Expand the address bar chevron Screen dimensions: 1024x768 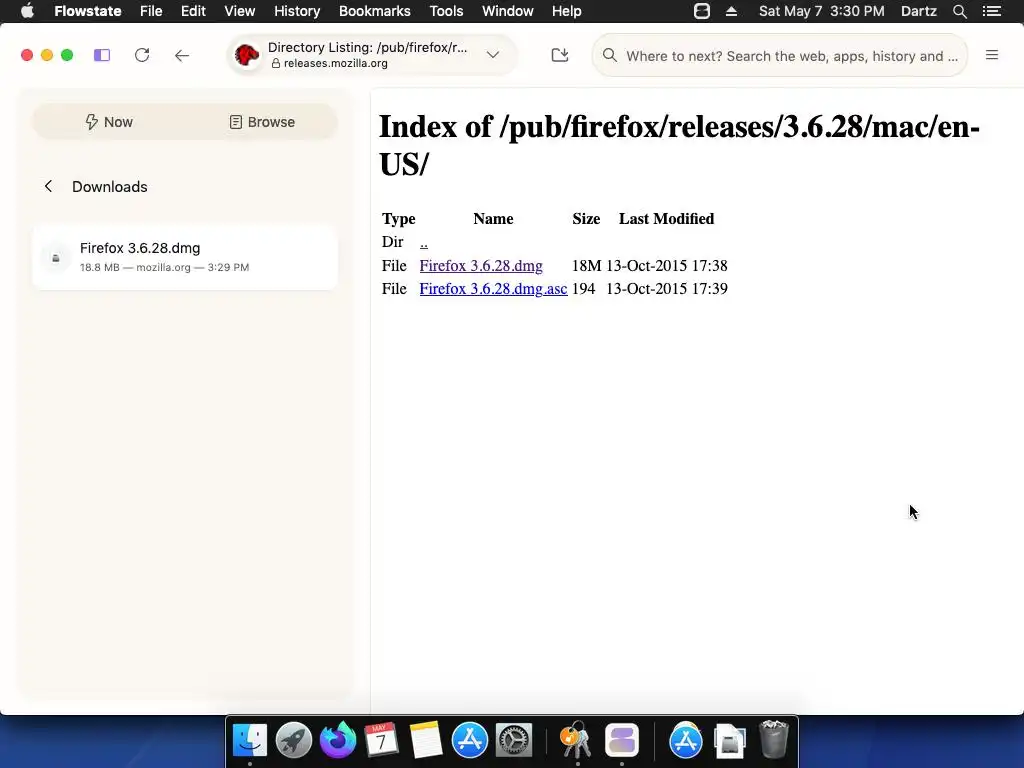point(493,55)
